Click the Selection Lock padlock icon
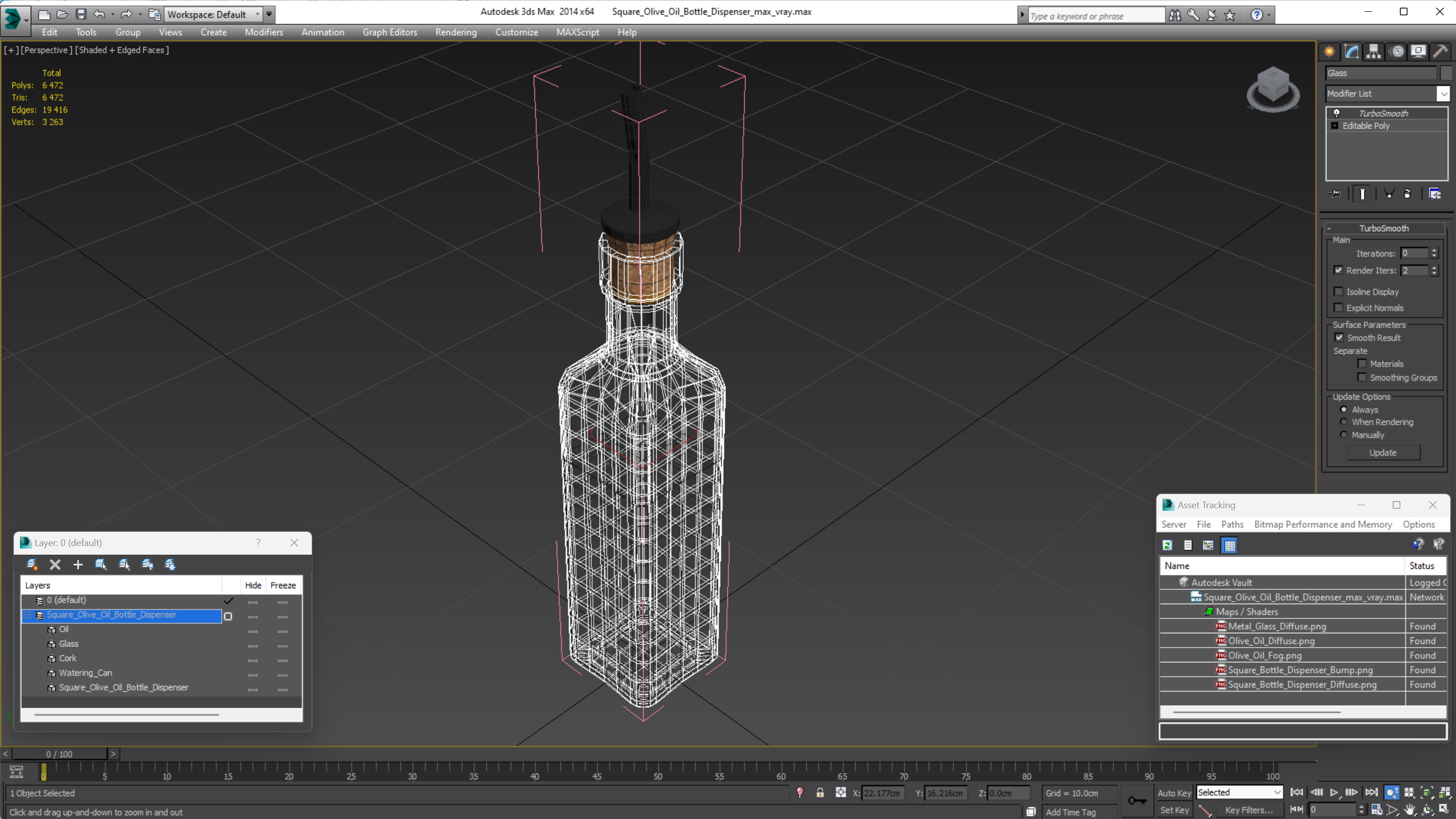Image resolution: width=1456 pixels, height=819 pixels. (x=820, y=792)
